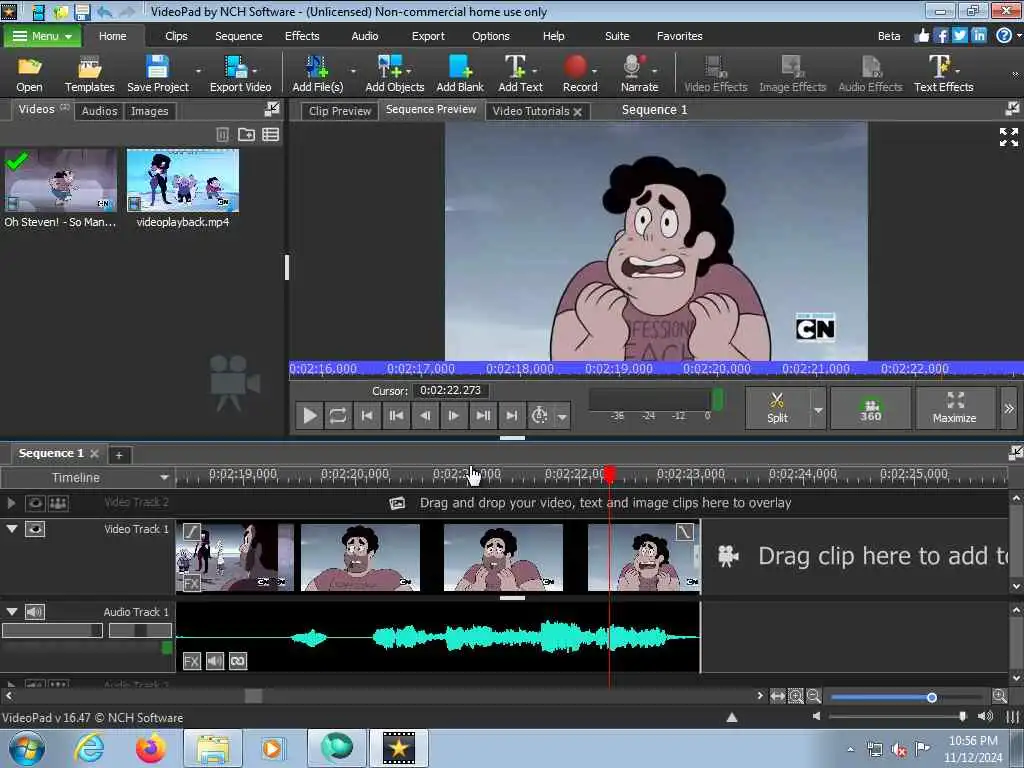Toggle Video Track 1 visibility eye
The image size is (1024, 768).
pos(35,529)
